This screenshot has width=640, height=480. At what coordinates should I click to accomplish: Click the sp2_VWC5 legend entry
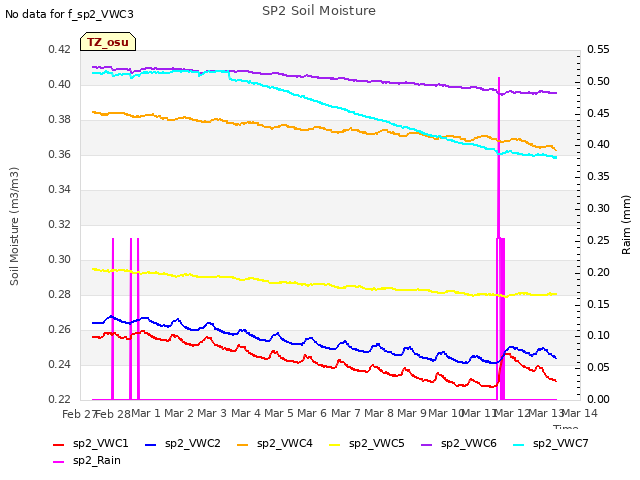[367, 443]
